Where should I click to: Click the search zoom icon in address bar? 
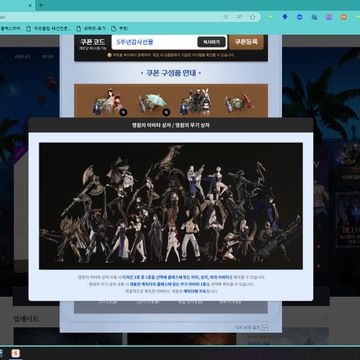tap(226, 17)
